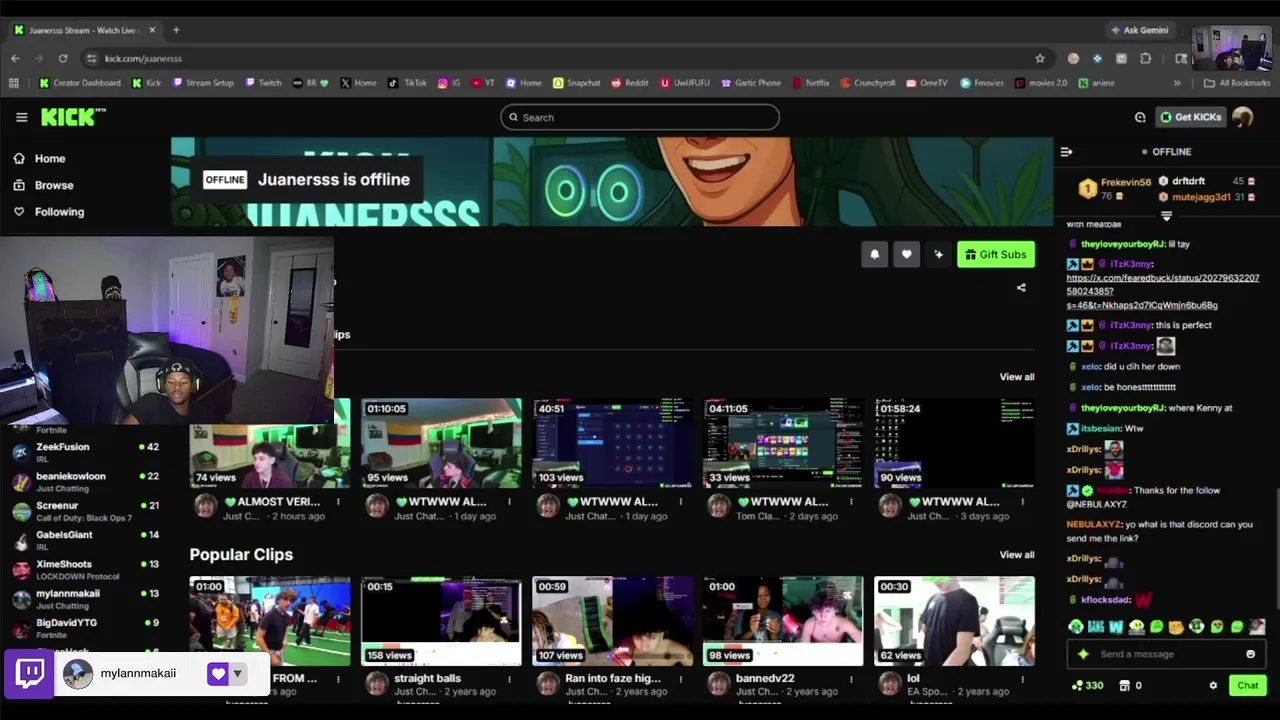Click View all for recent videos
The image size is (1280, 720).
1016,377
